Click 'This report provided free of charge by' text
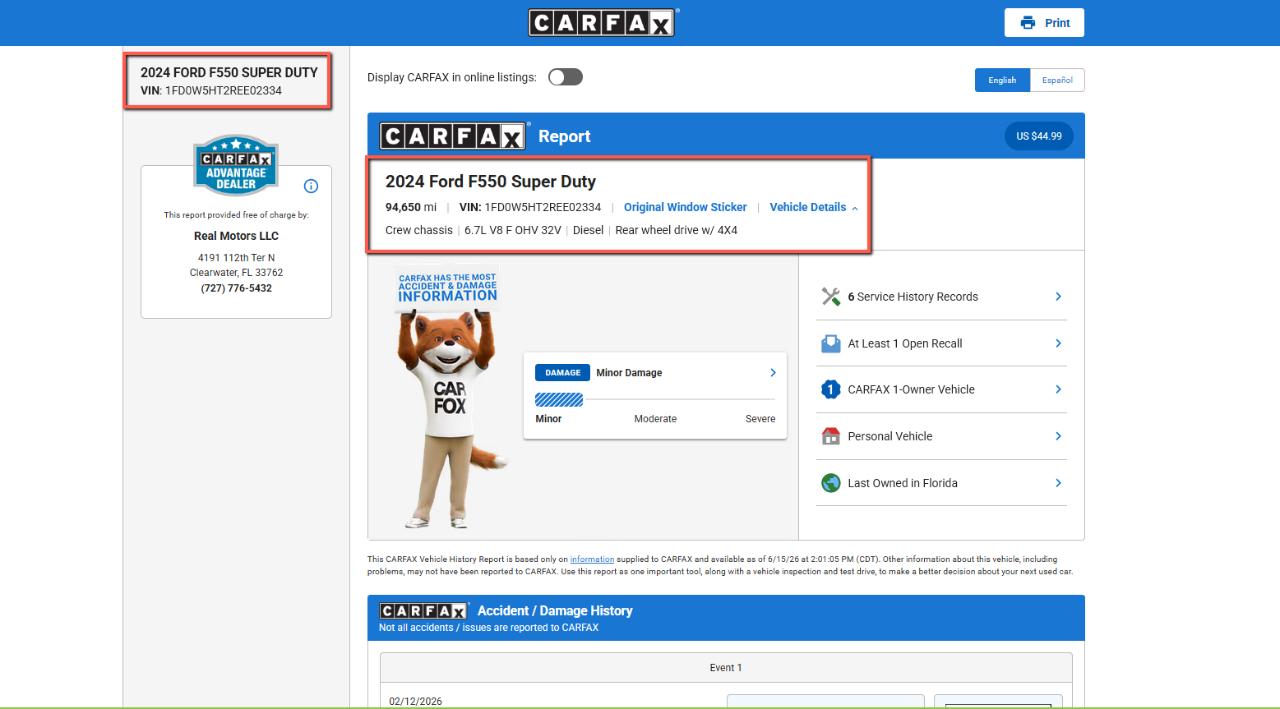1280x709 pixels. pos(236,215)
